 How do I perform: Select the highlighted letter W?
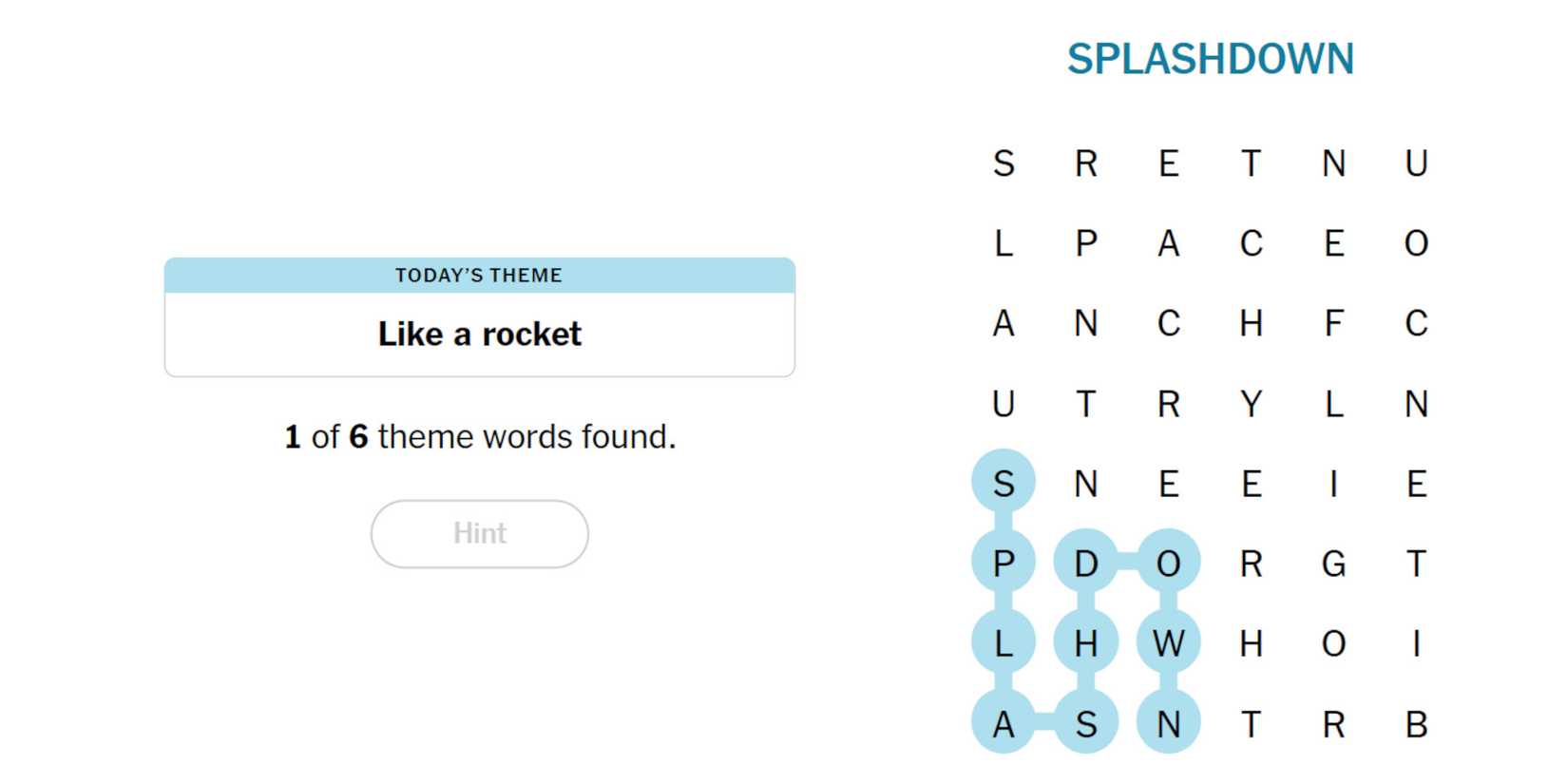(x=1168, y=644)
